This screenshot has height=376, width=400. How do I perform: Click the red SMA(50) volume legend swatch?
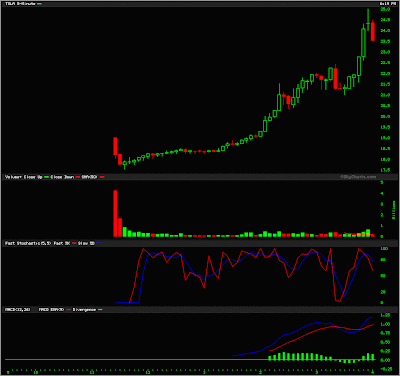pyautogui.click(x=102, y=177)
